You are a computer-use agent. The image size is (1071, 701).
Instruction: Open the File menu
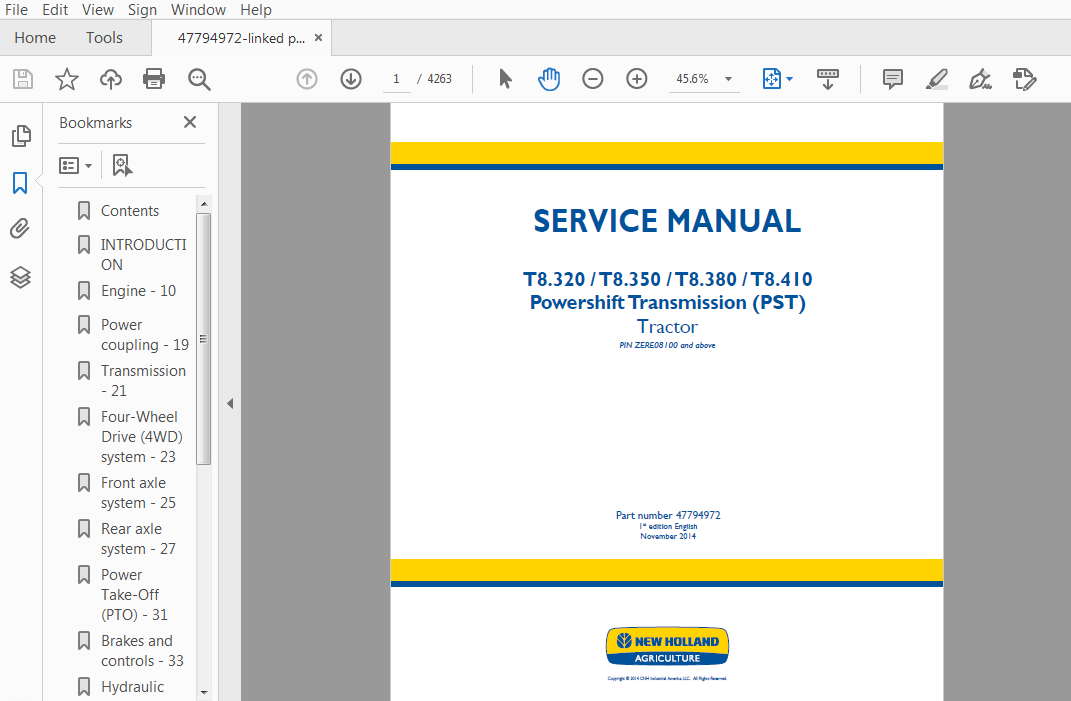[x=16, y=10]
